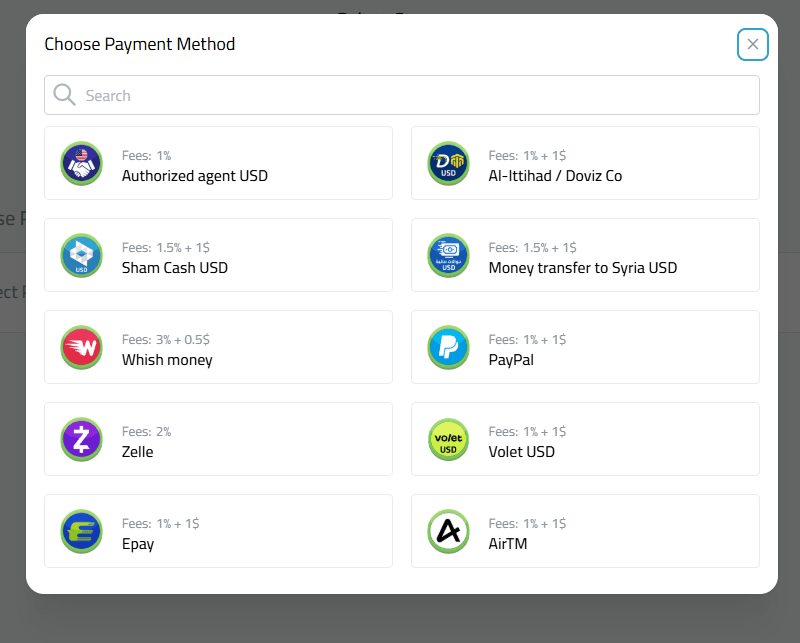This screenshot has height=643, width=800.
Task: Pick Money transfer to Syria USD
Action: pos(585,255)
